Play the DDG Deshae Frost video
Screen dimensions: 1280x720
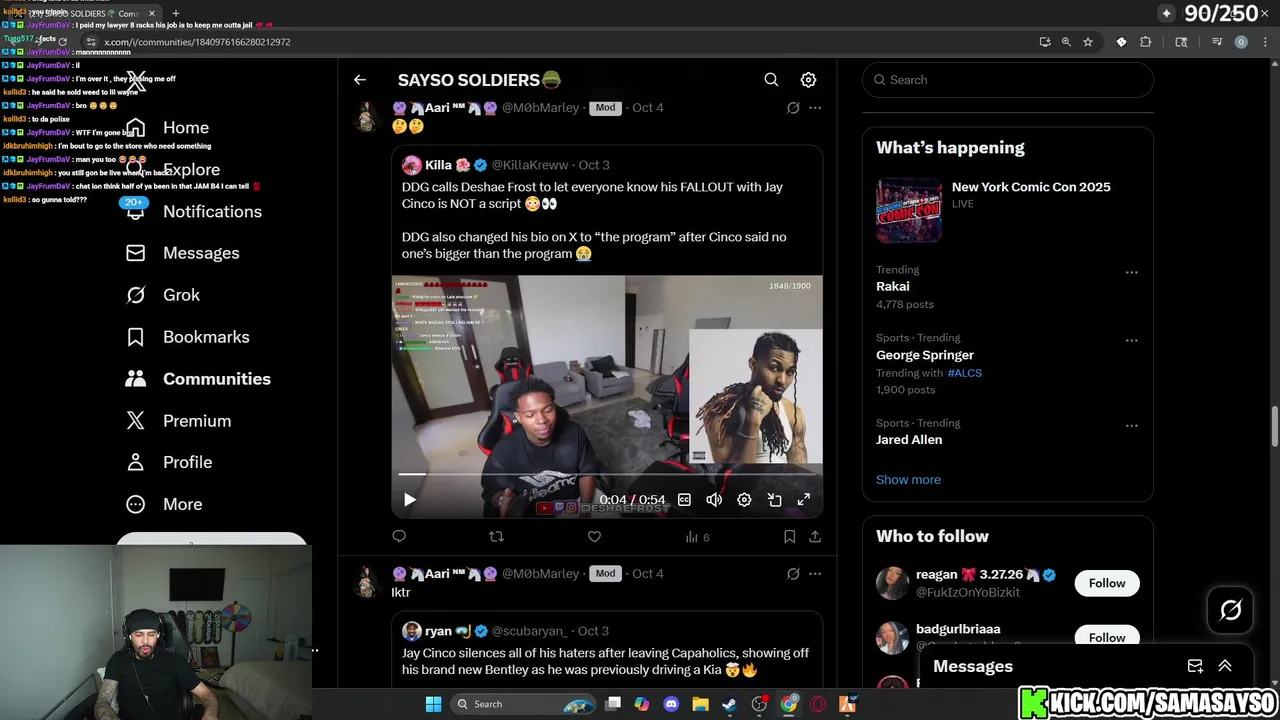410,499
